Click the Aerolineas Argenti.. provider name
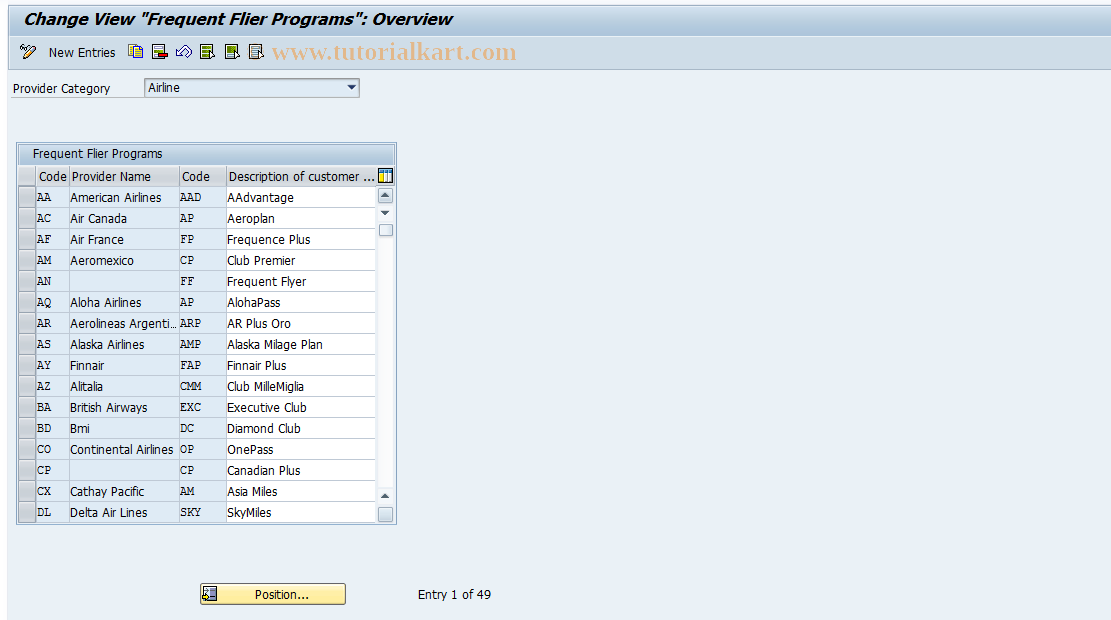The width and height of the screenshot is (1111, 620). point(124,323)
